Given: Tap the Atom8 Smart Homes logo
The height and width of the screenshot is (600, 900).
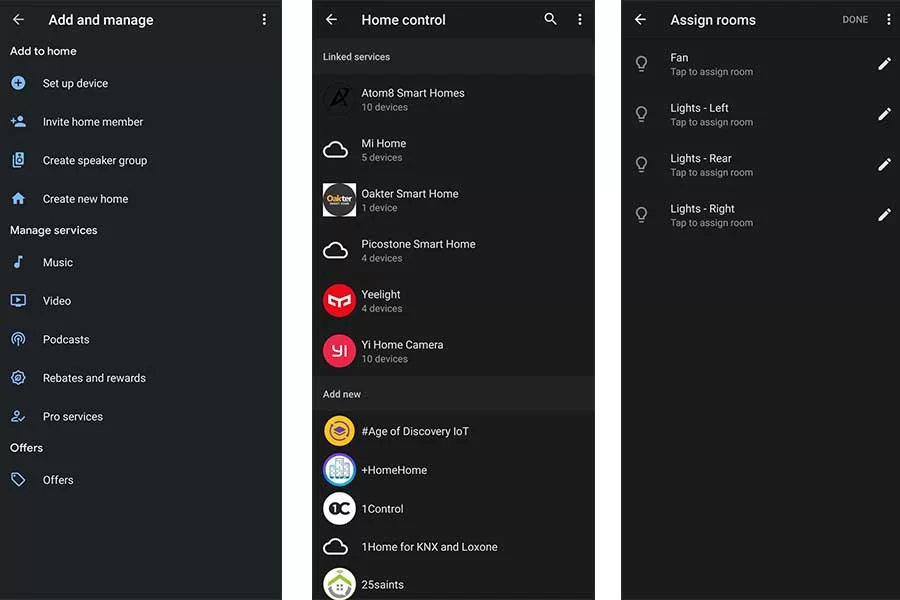Looking at the screenshot, I should (x=339, y=99).
